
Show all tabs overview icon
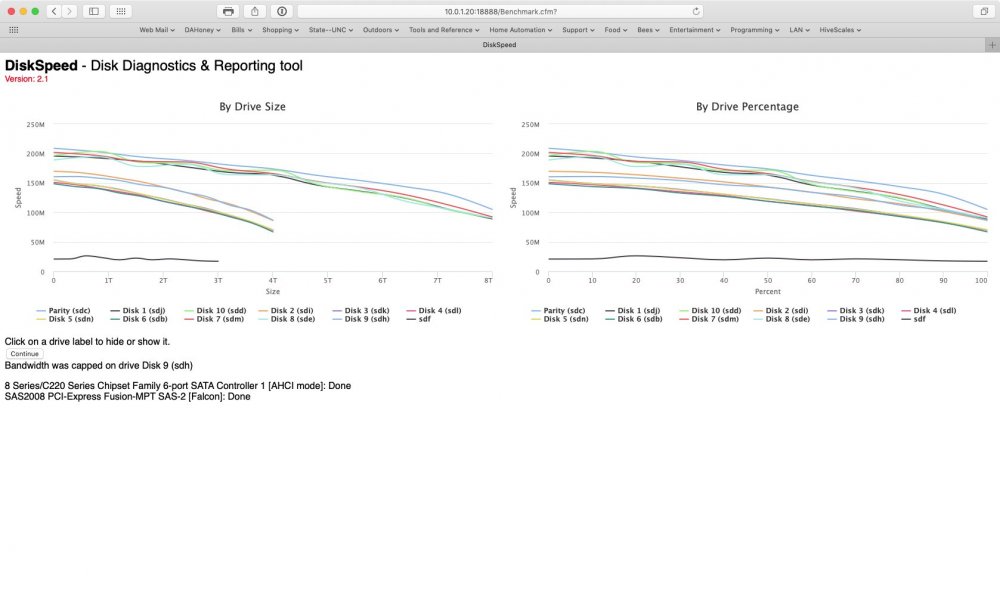tap(984, 11)
